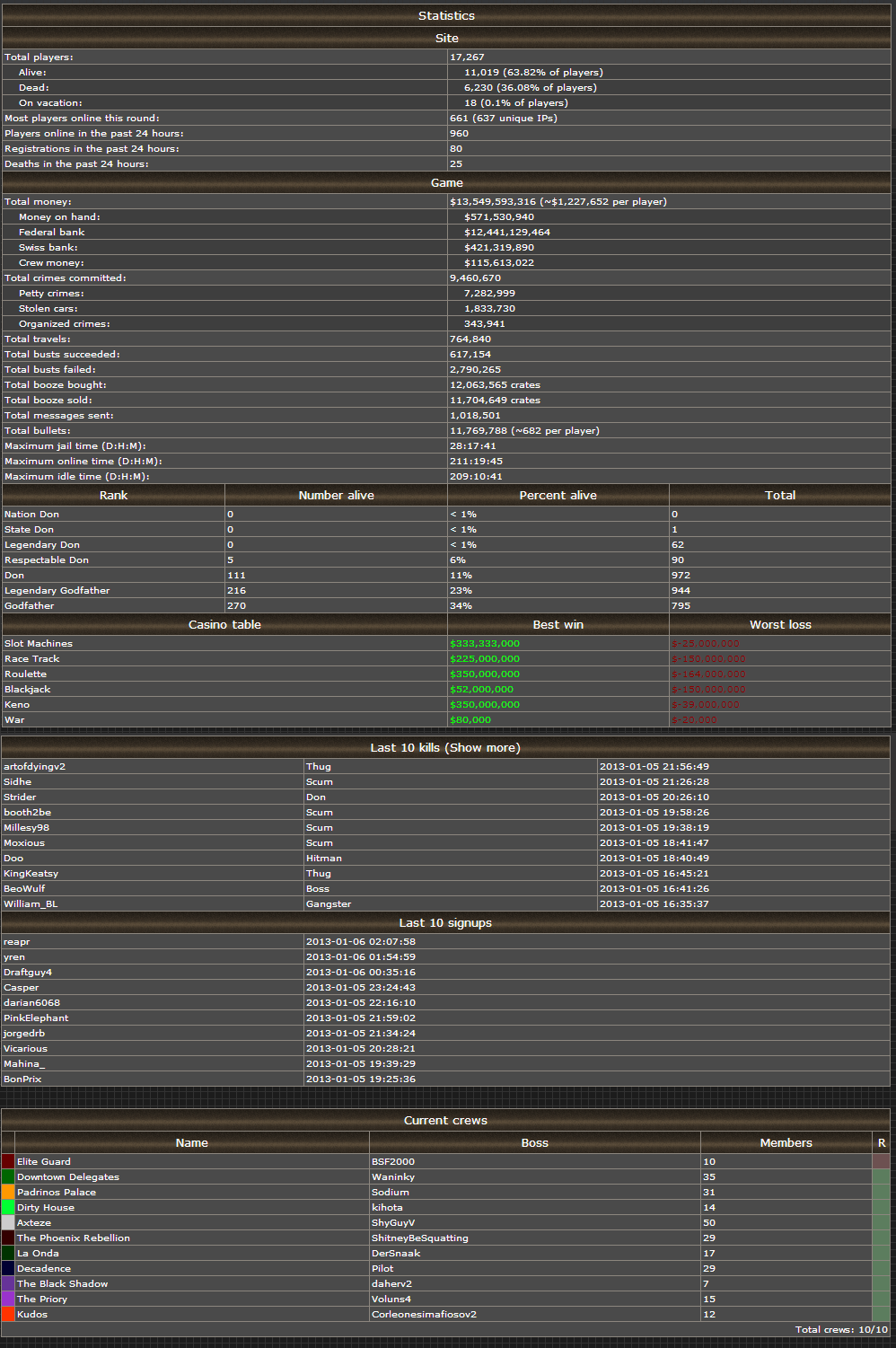Select the Total money value $13,549,593,316
Screen dimensions: 896x1348
(x=493, y=201)
